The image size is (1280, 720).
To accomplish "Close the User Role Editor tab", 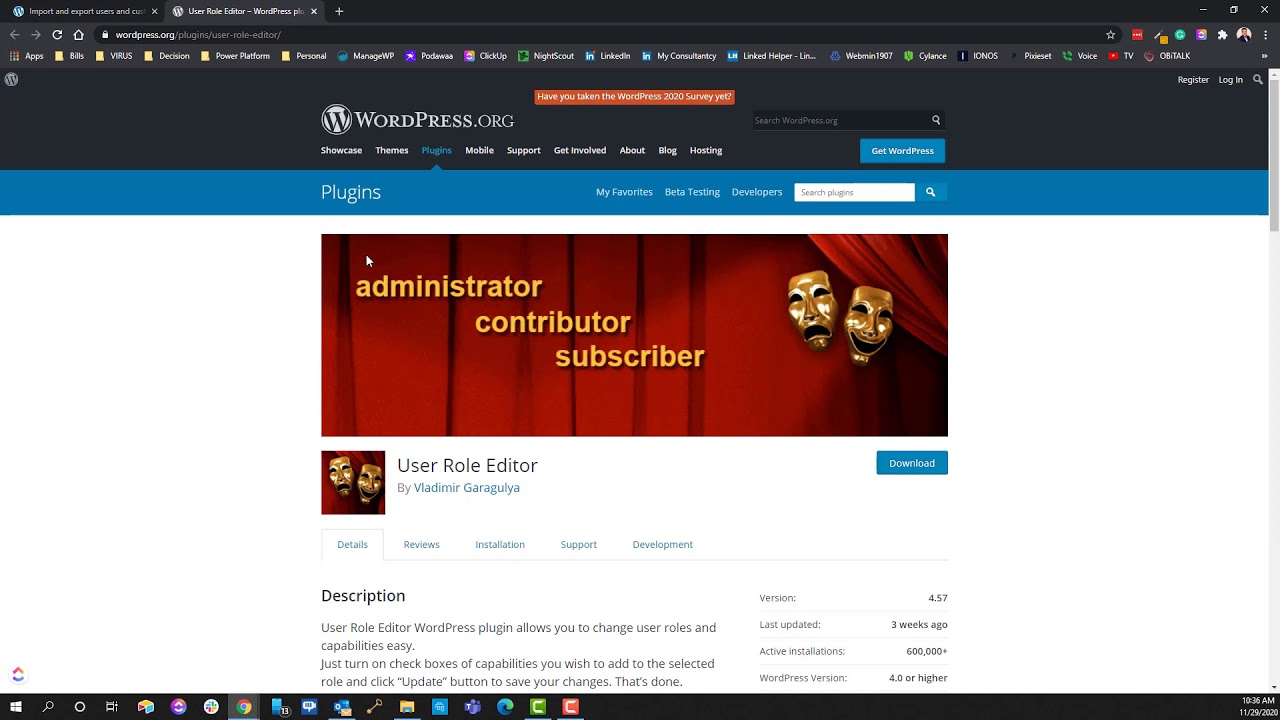I will (x=314, y=11).
